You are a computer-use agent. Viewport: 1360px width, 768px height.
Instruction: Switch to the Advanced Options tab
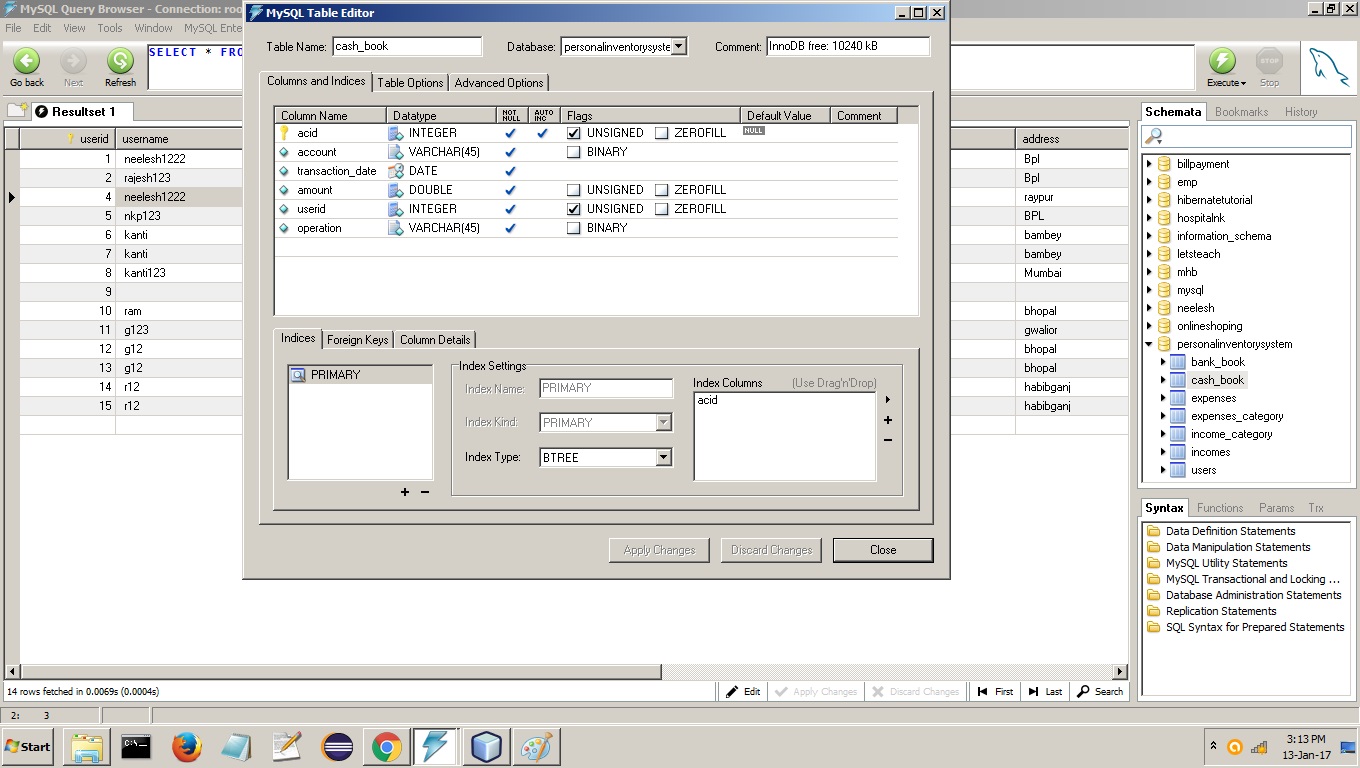tap(499, 83)
